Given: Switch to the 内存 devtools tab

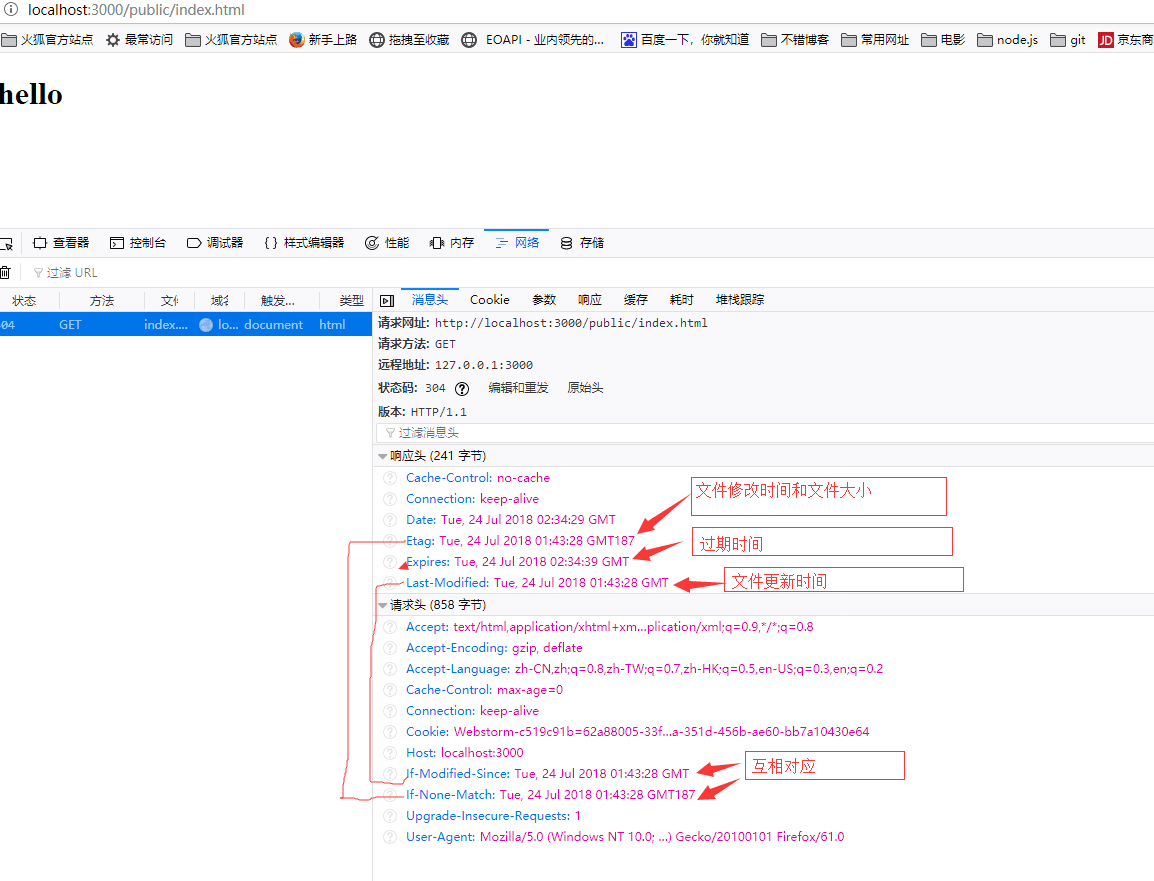Looking at the screenshot, I should [452, 243].
